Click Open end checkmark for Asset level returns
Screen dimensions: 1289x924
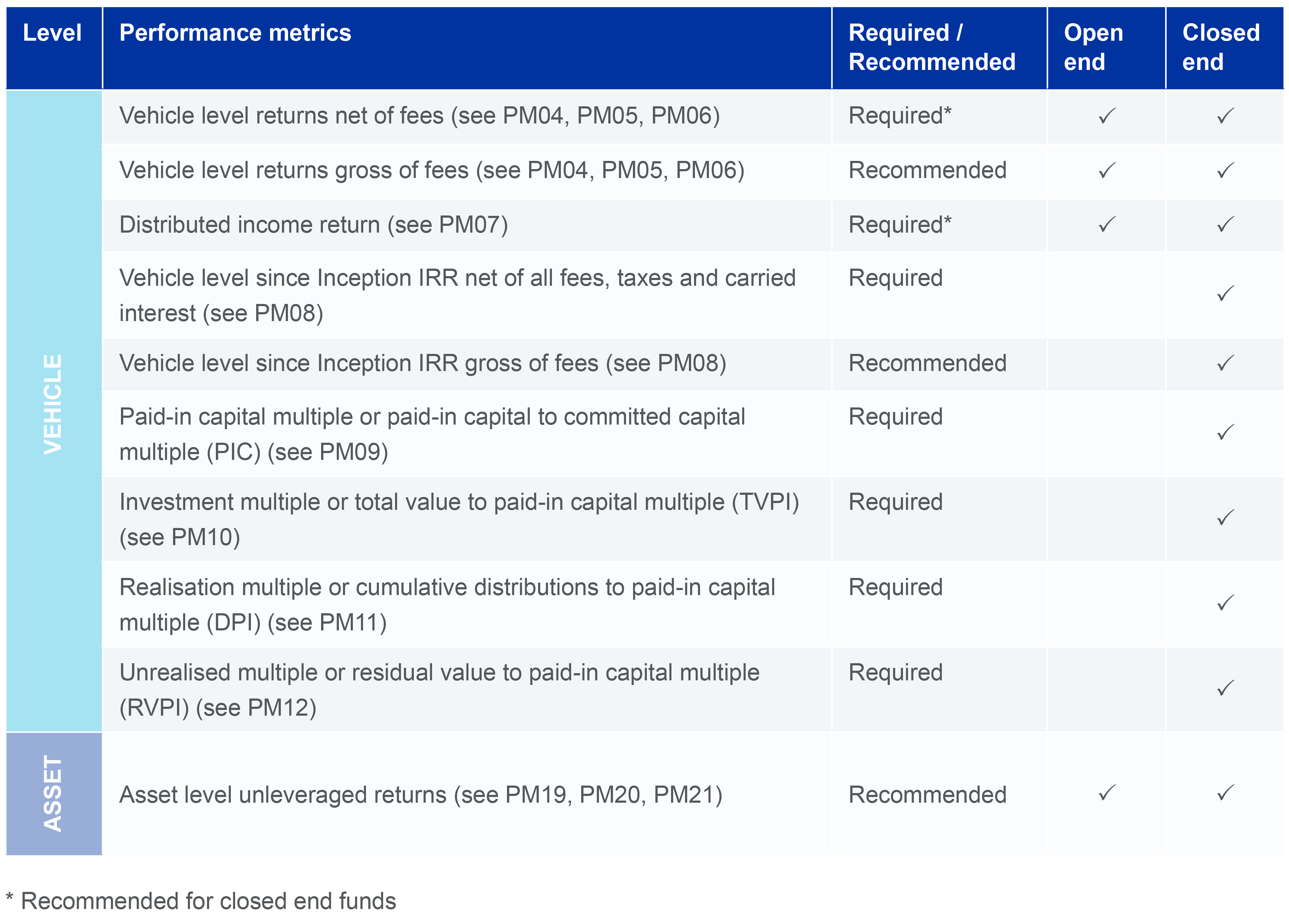coord(1107,793)
